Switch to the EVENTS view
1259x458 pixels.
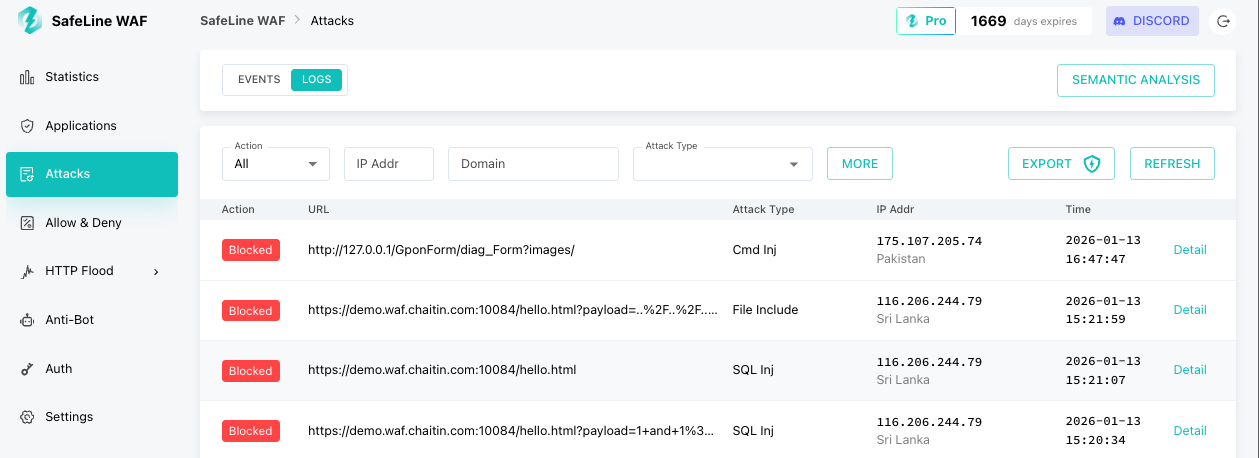click(x=259, y=80)
